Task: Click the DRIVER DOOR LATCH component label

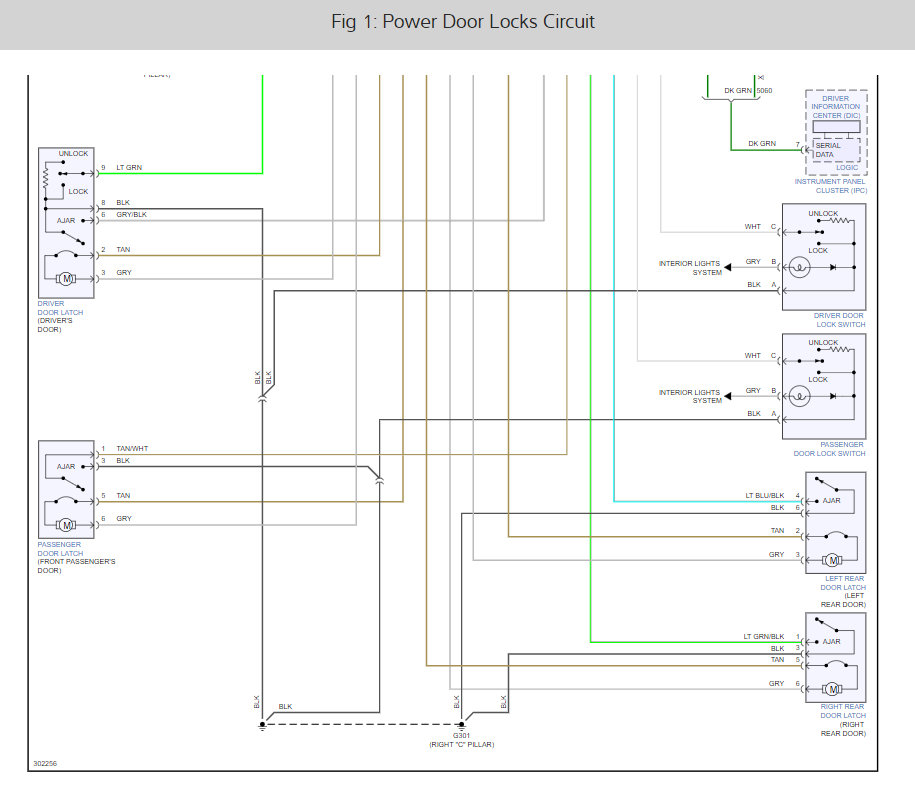Action: coord(60,308)
